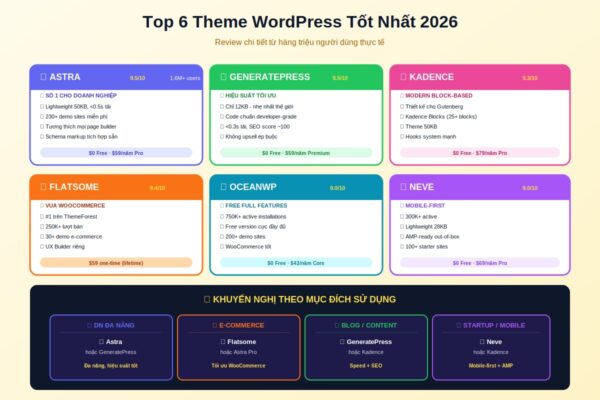Click the '$0 Free · $59/năm Premium' pill

tap(296, 153)
